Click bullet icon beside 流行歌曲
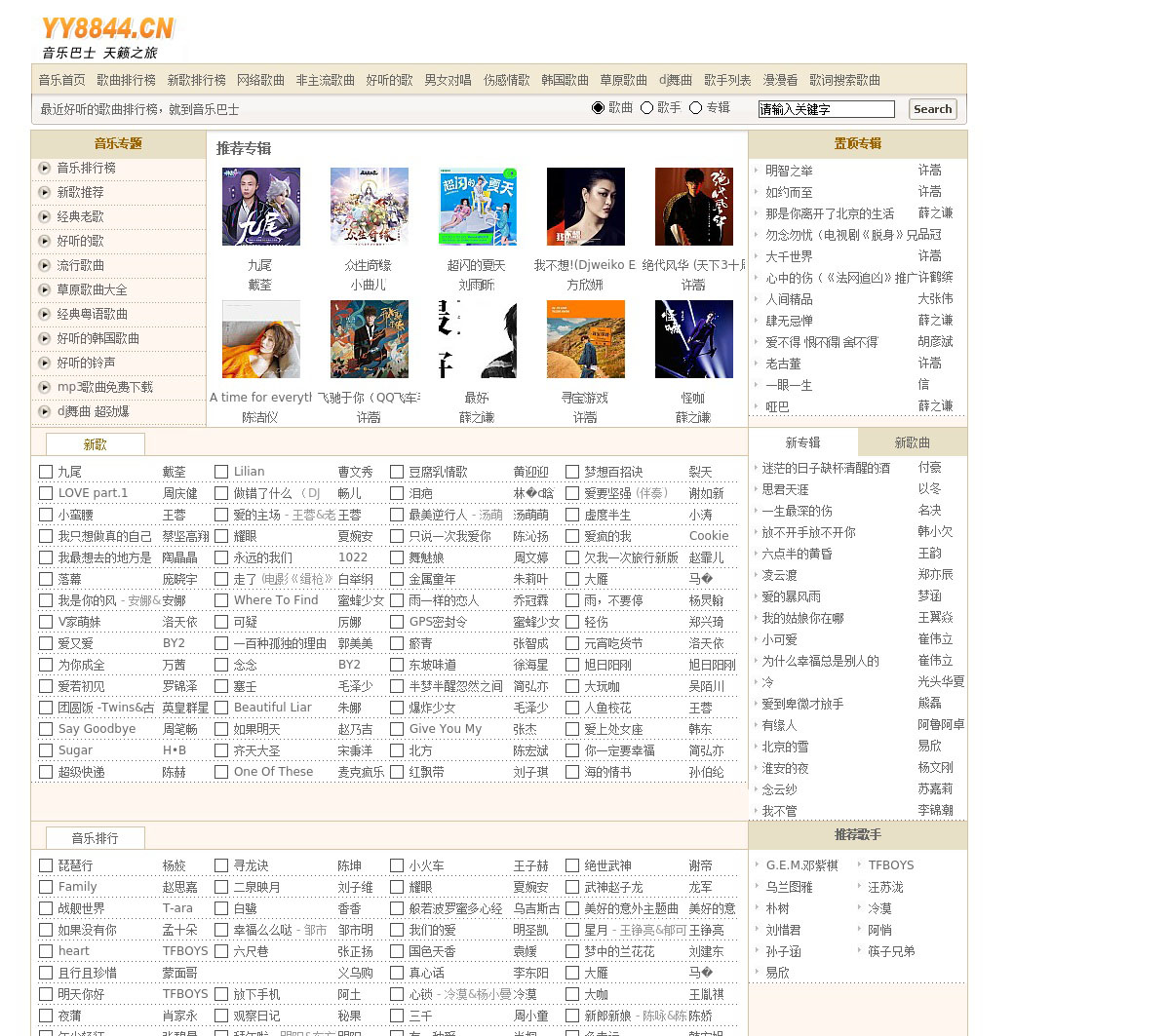Screen dimensions: 1170x1036 [x=44, y=265]
